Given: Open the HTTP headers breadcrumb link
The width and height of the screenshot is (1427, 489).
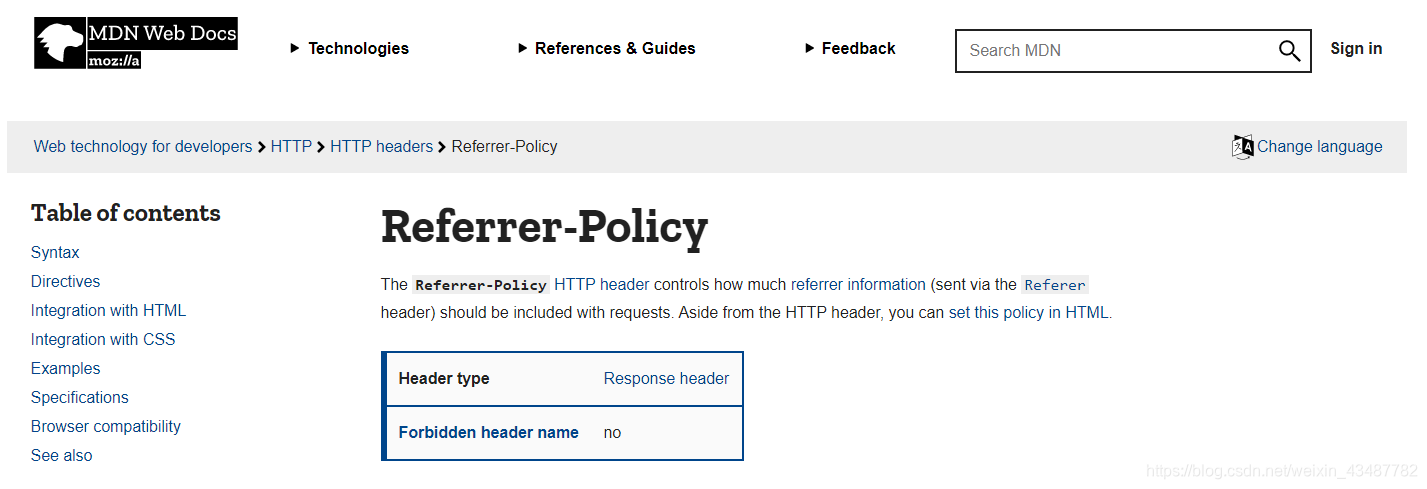Looking at the screenshot, I should click(381, 146).
